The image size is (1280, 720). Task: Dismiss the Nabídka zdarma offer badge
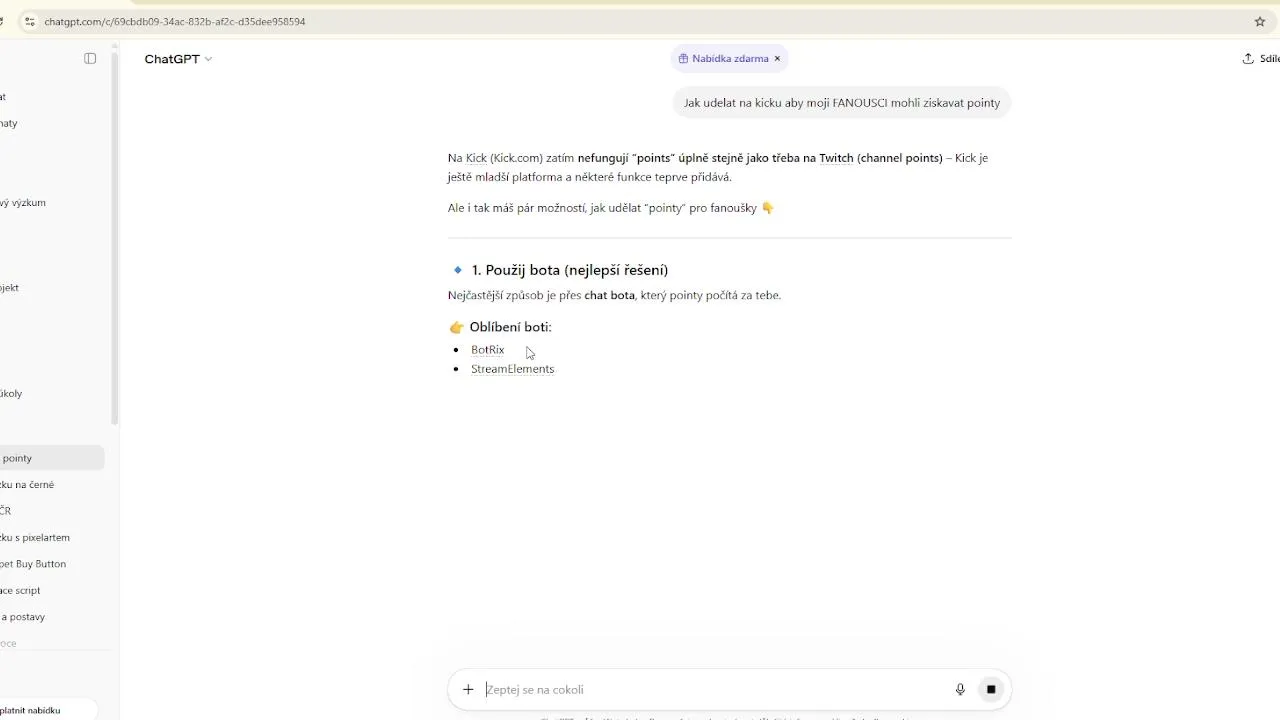(777, 59)
